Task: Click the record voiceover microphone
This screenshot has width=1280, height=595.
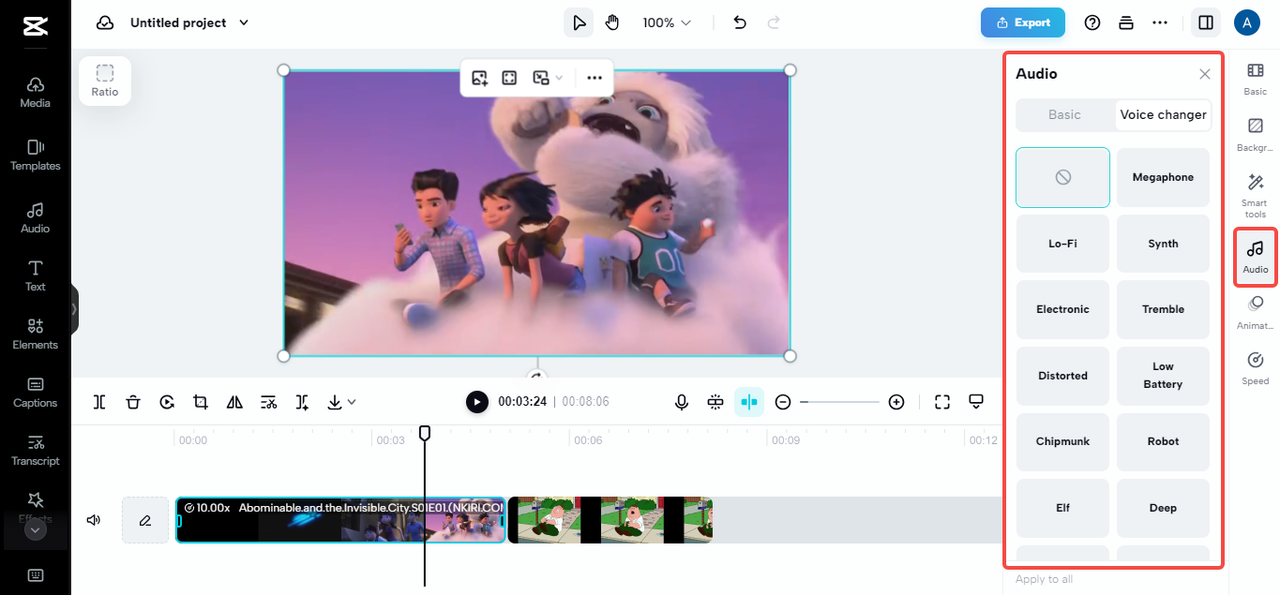Action: click(x=681, y=402)
